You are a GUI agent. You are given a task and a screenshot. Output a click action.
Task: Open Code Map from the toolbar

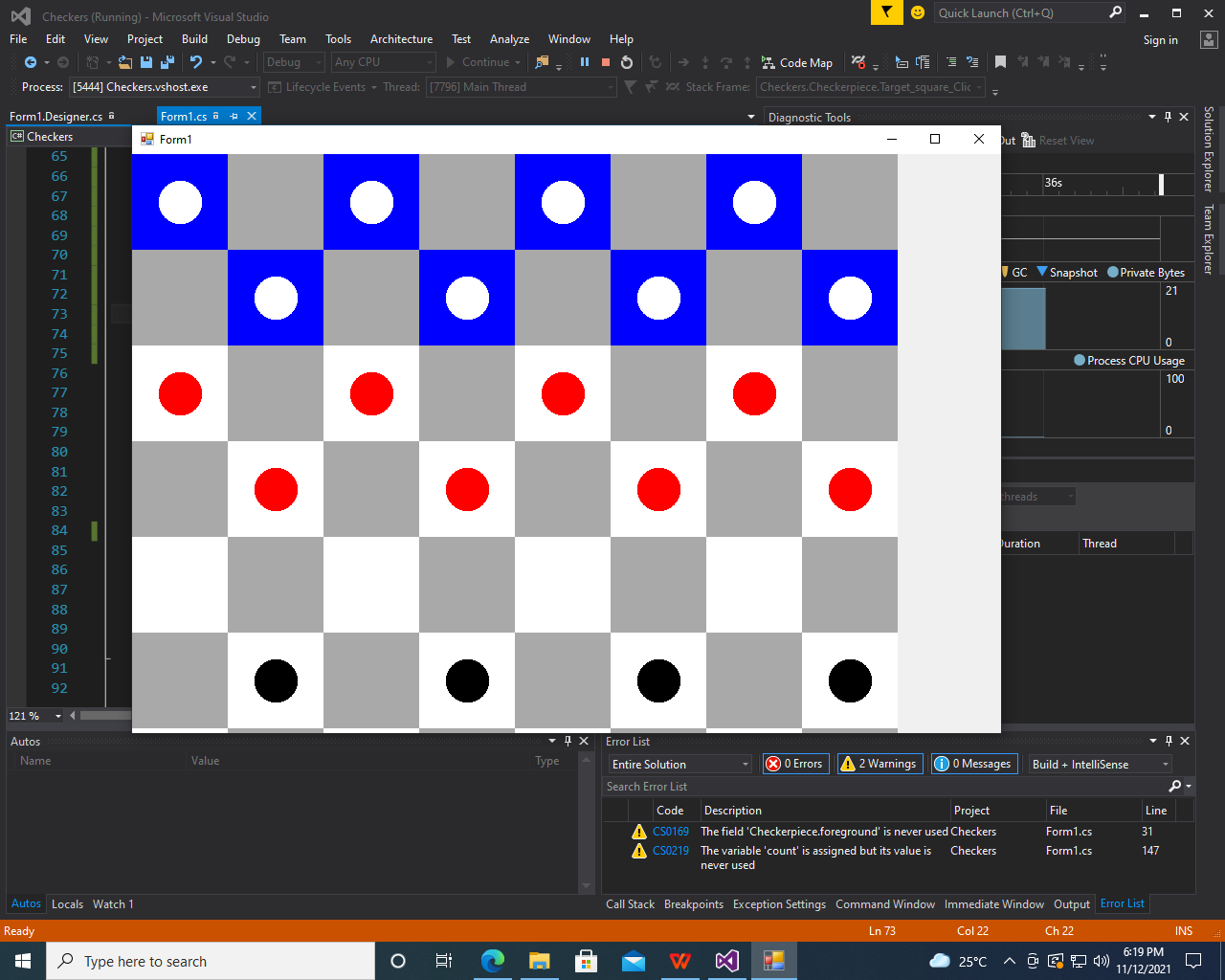[x=797, y=62]
